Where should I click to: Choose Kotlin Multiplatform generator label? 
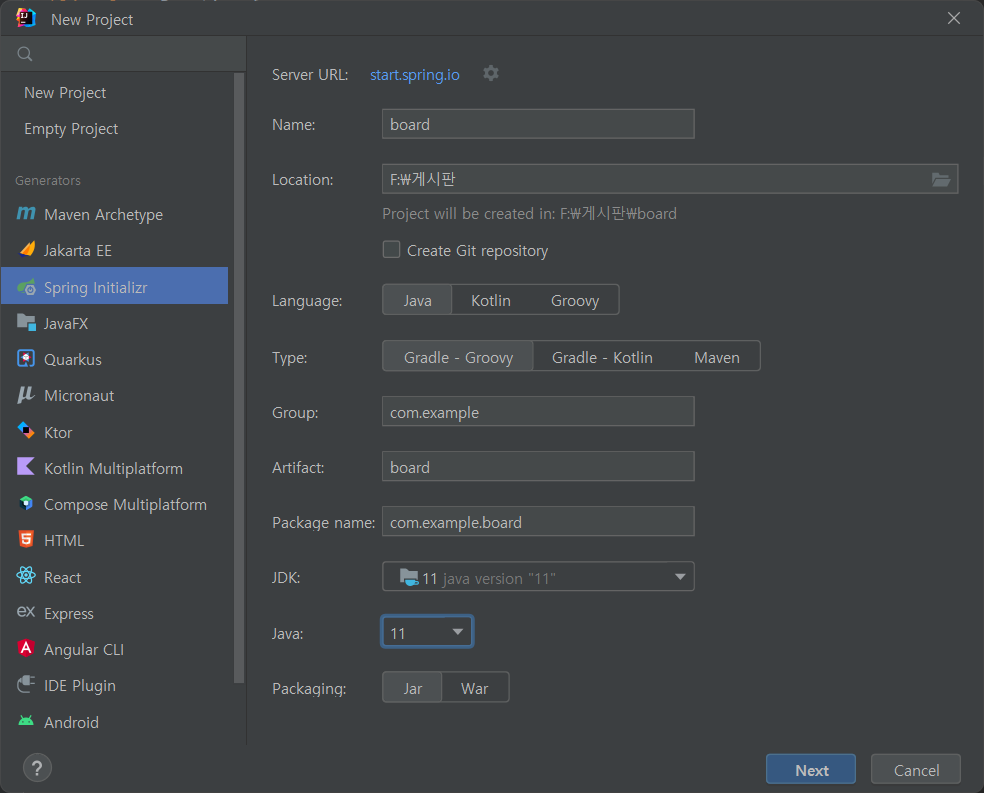(114, 469)
